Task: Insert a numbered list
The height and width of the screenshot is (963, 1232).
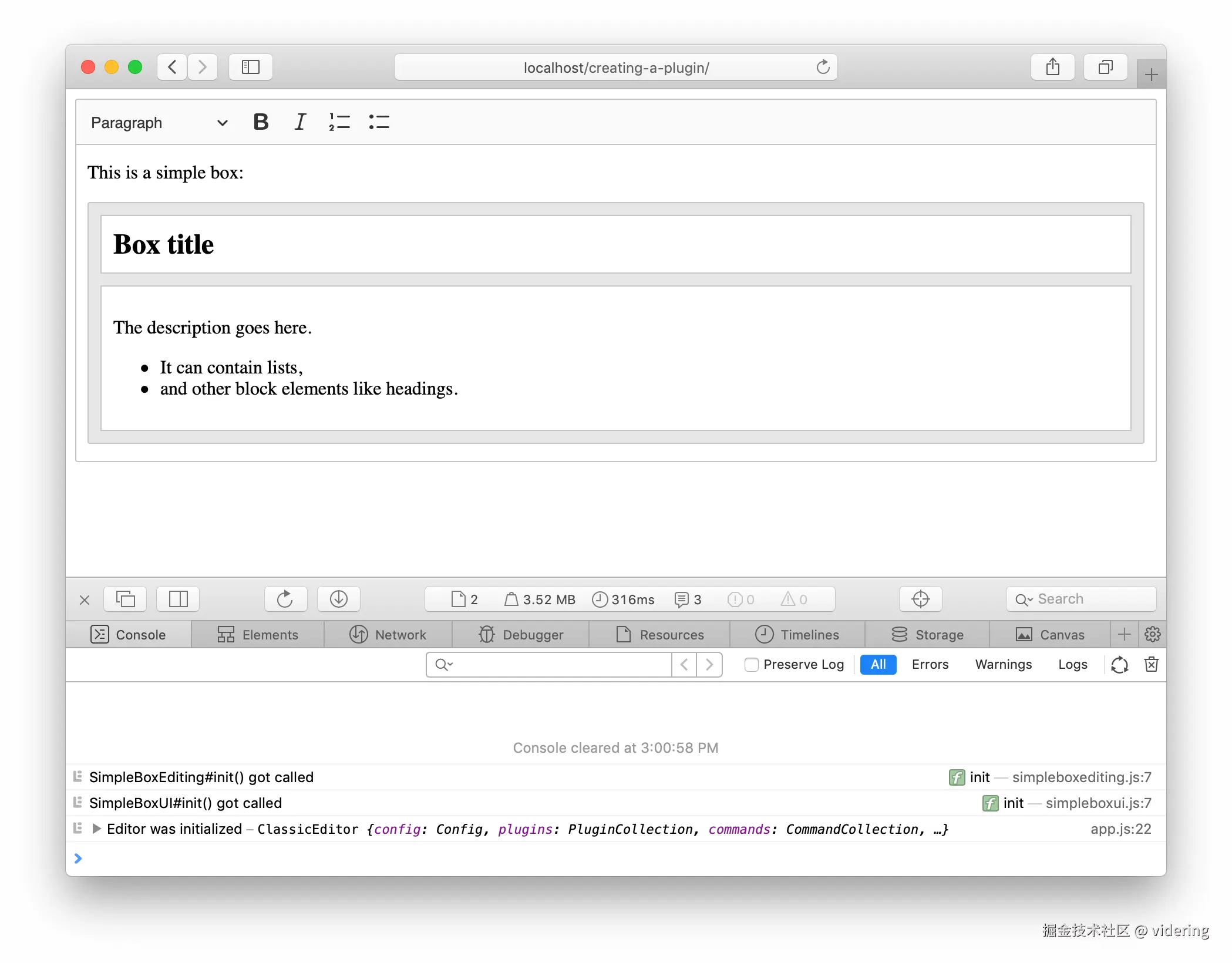Action: pyautogui.click(x=339, y=122)
